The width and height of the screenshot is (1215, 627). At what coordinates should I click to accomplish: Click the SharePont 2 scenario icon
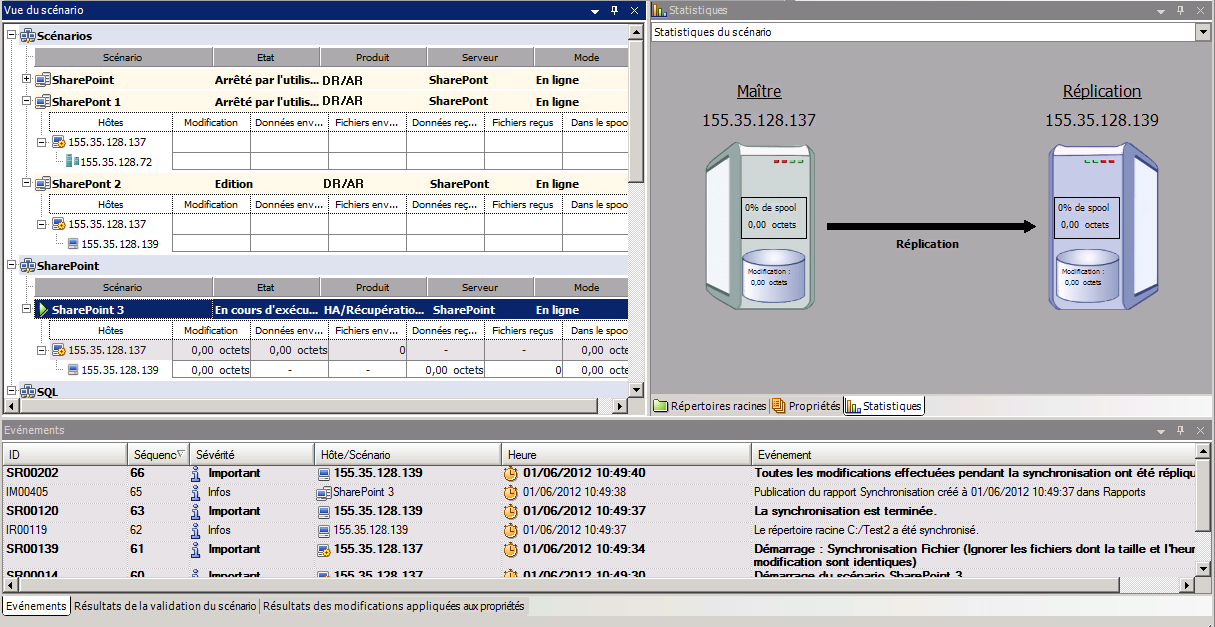[x=43, y=184]
